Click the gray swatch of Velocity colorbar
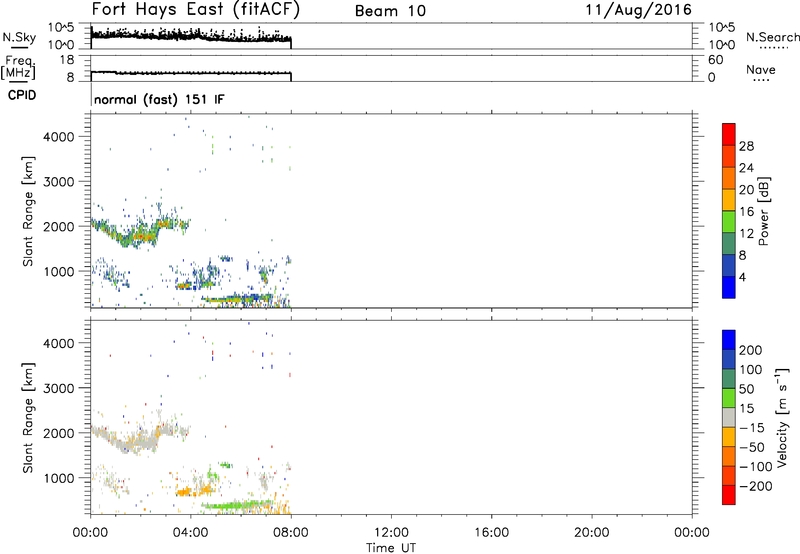The height and width of the screenshot is (554, 800). pyautogui.click(x=729, y=418)
